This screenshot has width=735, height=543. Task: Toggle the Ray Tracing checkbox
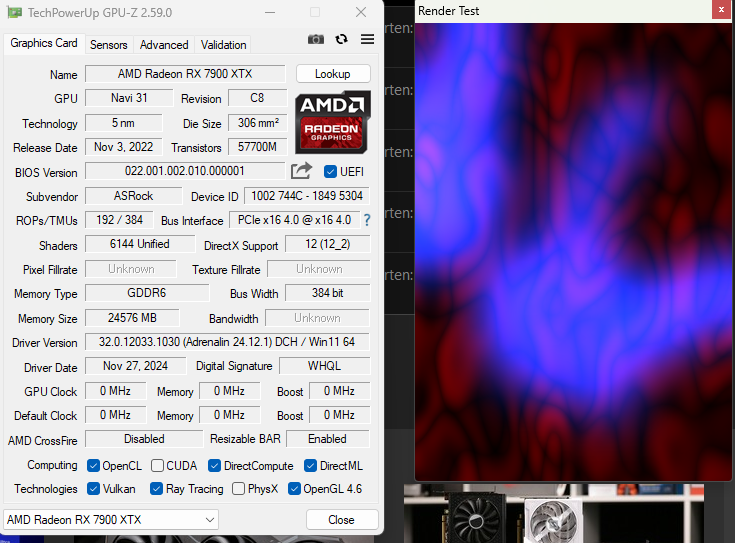156,489
